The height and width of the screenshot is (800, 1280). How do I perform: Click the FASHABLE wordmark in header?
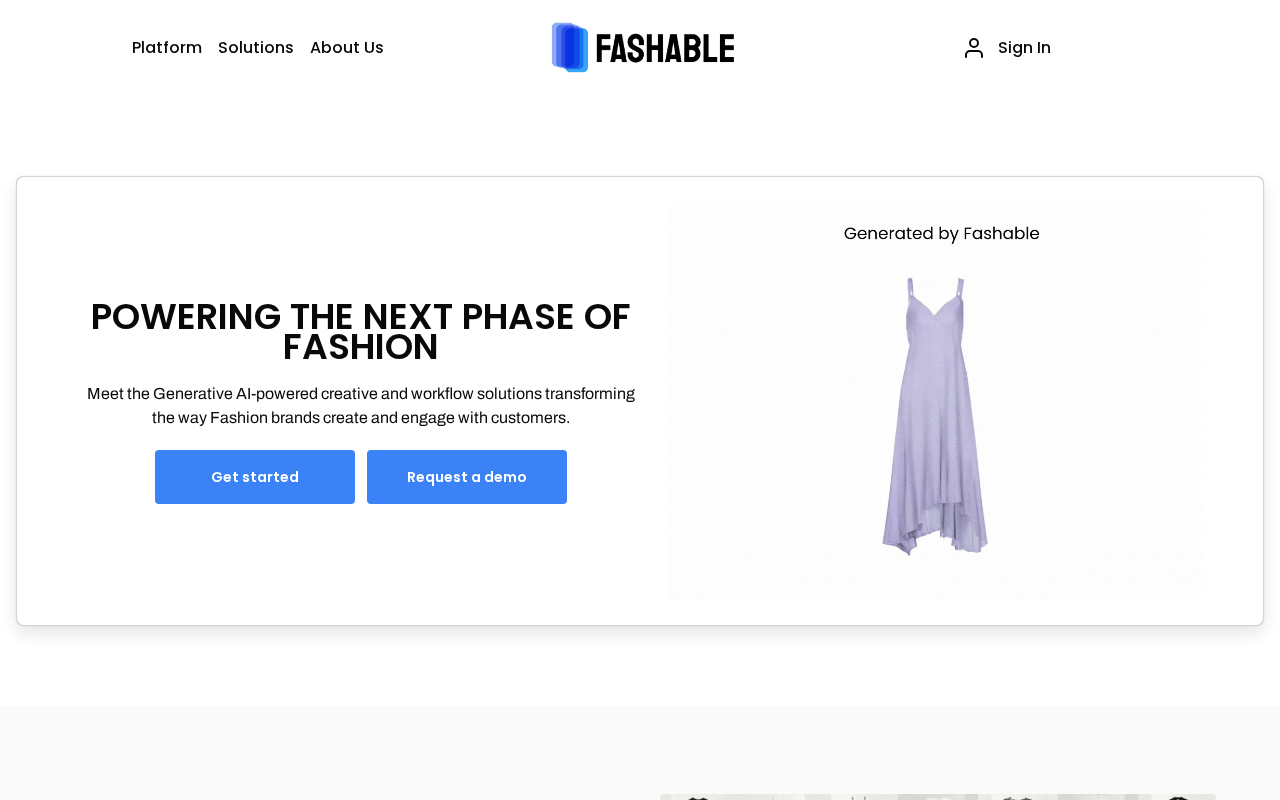click(665, 48)
